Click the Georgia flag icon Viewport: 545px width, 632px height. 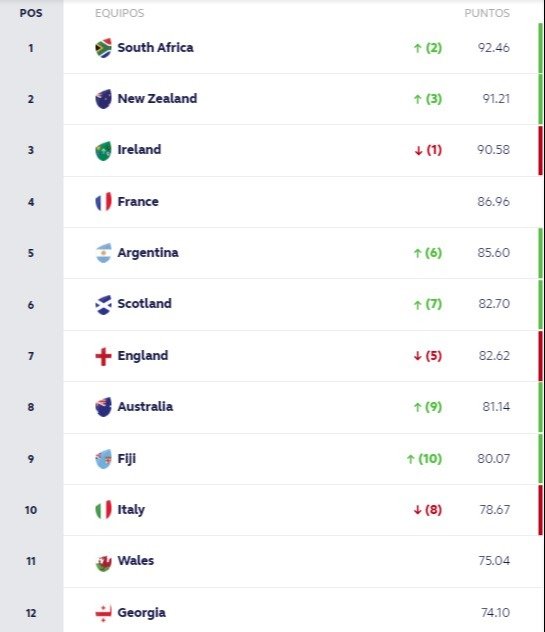click(103, 613)
